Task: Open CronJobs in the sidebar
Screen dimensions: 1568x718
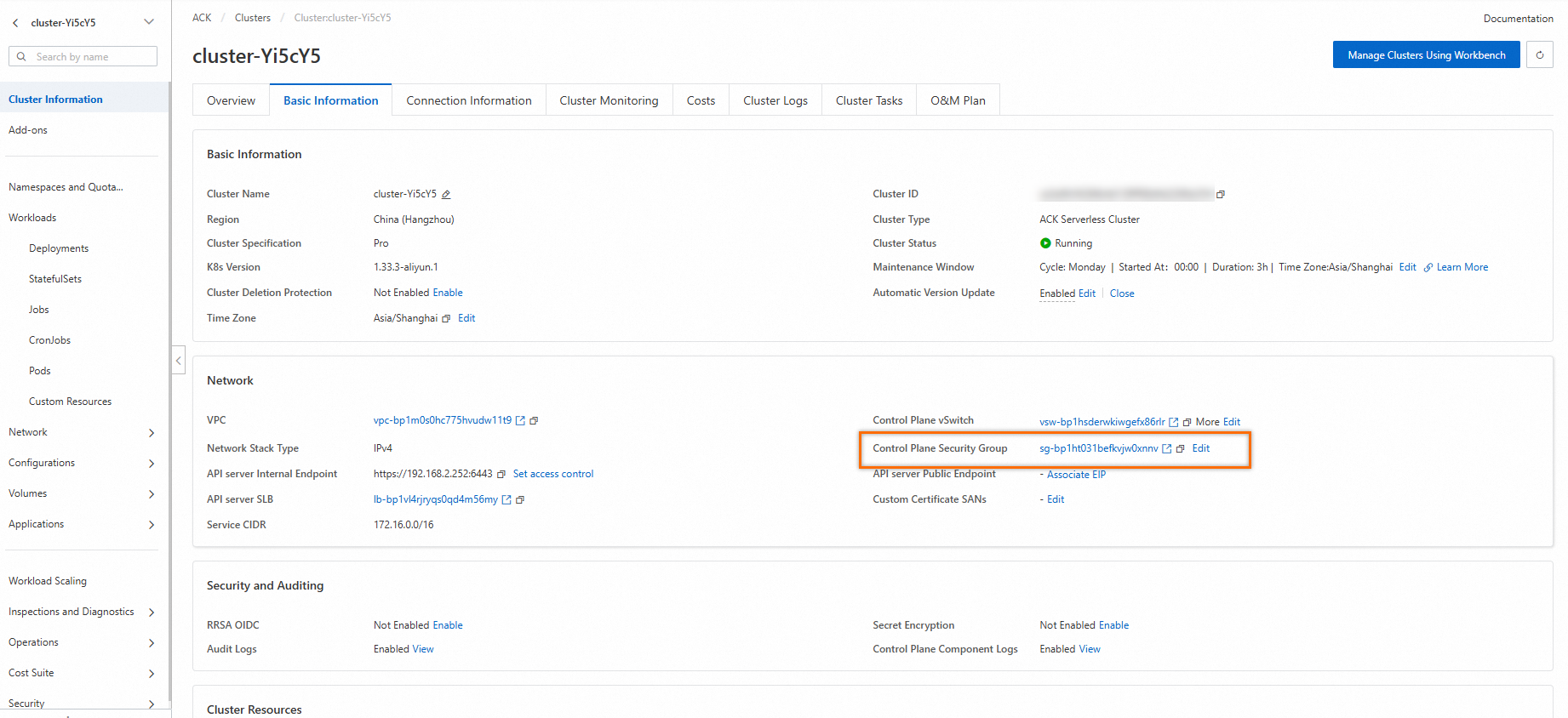Action: tap(49, 340)
